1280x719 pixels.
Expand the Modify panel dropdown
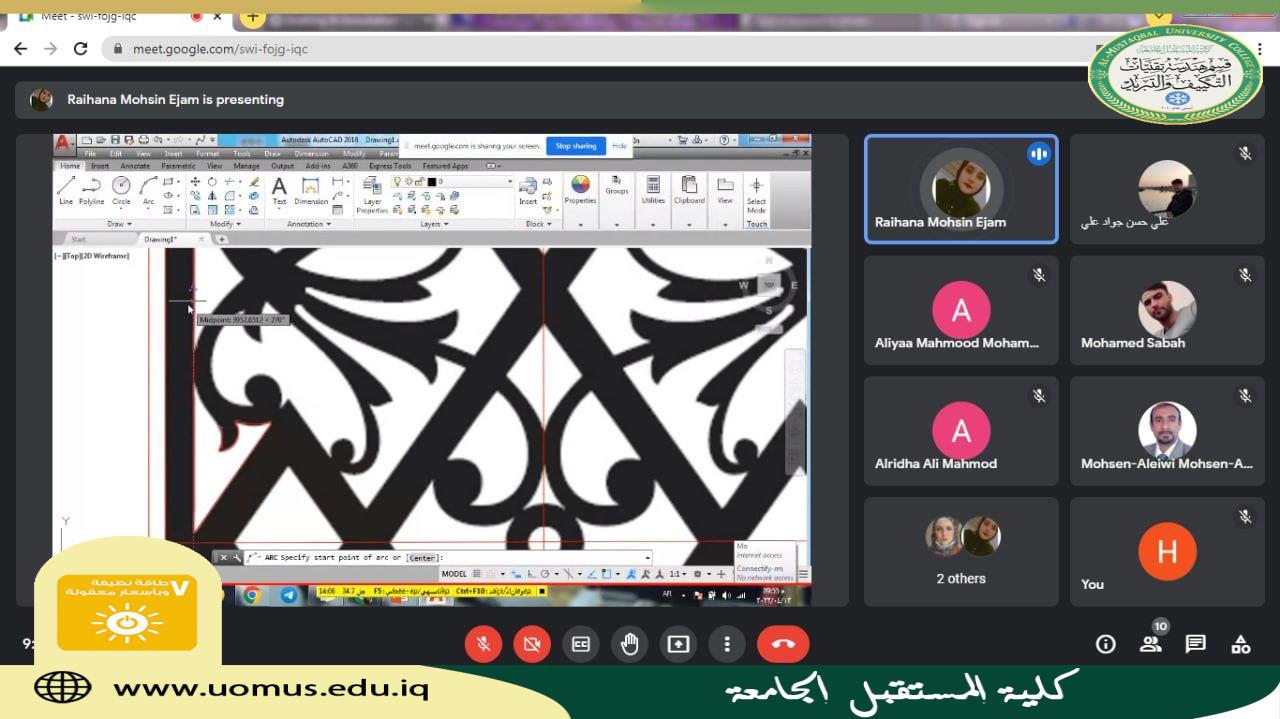point(225,224)
